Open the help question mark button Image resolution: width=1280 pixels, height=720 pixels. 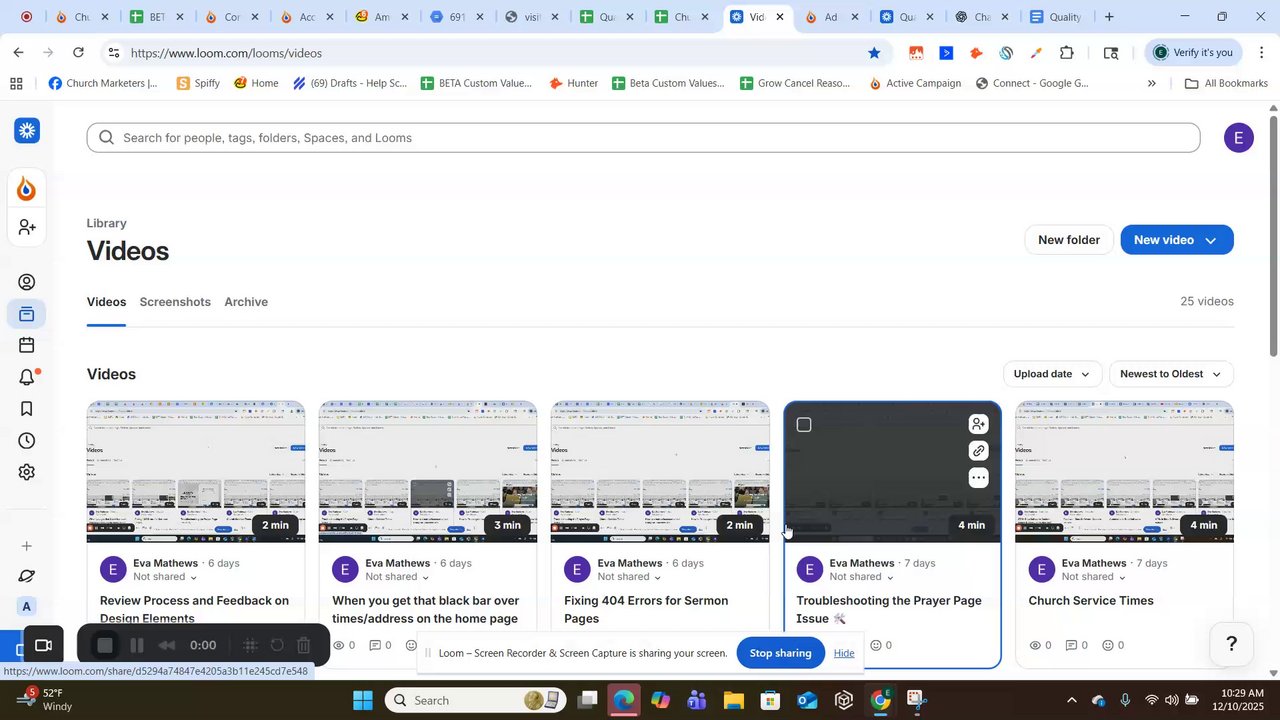pyautogui.click(x=1232, y=644)
